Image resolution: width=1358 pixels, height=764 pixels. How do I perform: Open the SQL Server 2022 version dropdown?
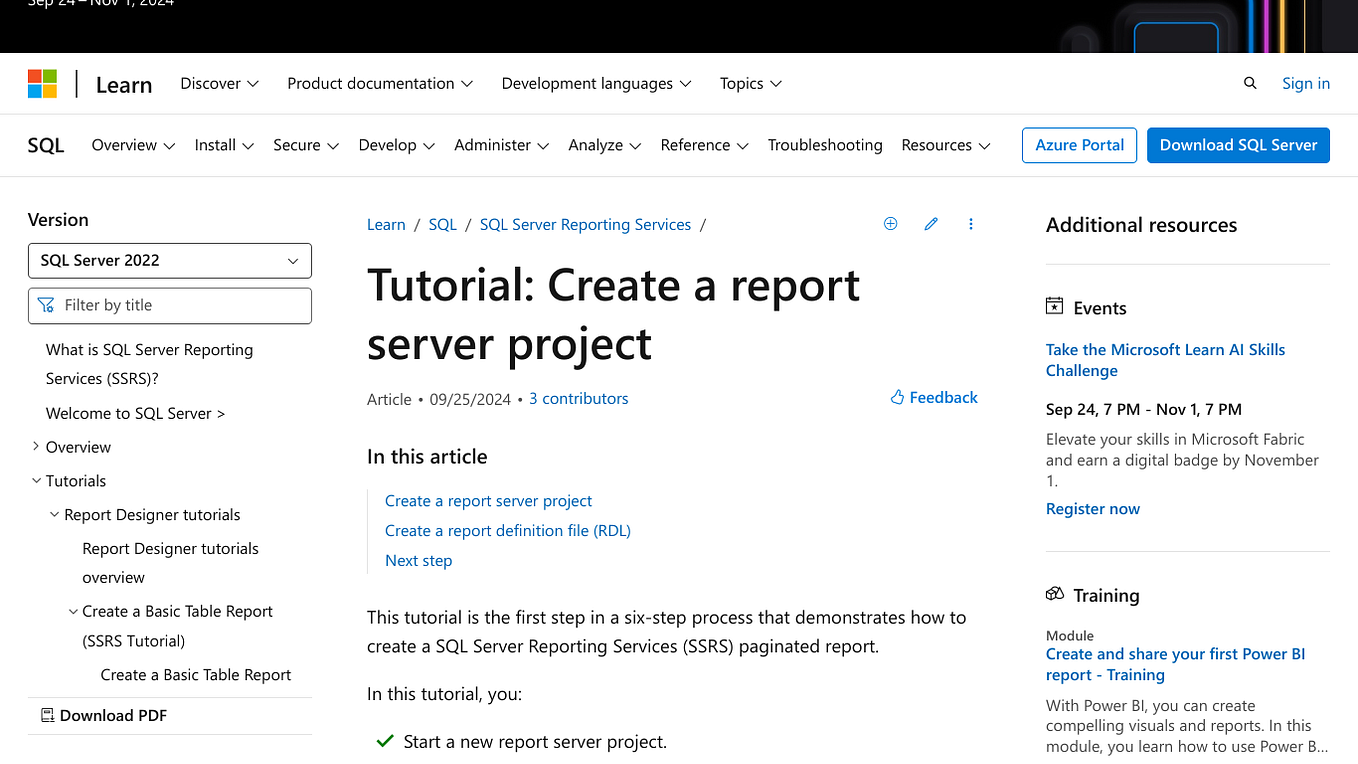pos(170,260)
